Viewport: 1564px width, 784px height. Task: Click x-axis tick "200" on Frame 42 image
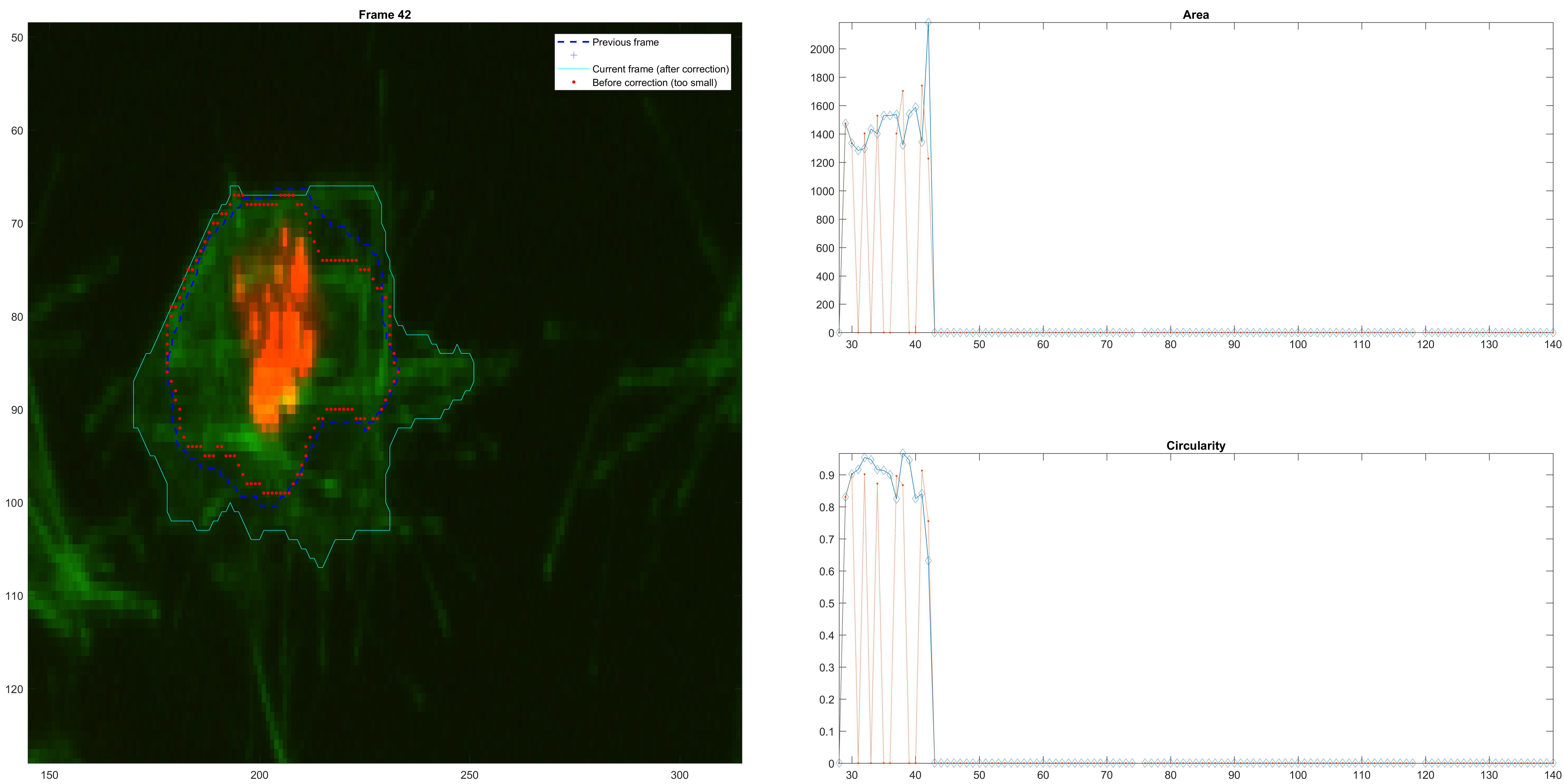[259, 775]
